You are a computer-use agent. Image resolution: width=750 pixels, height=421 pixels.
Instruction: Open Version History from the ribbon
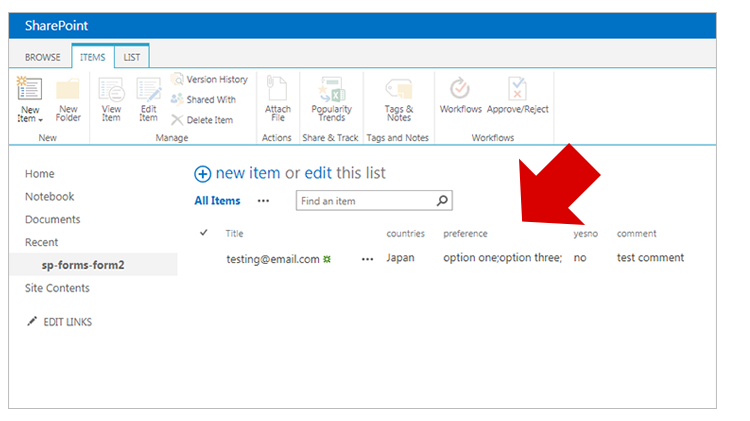210,79
